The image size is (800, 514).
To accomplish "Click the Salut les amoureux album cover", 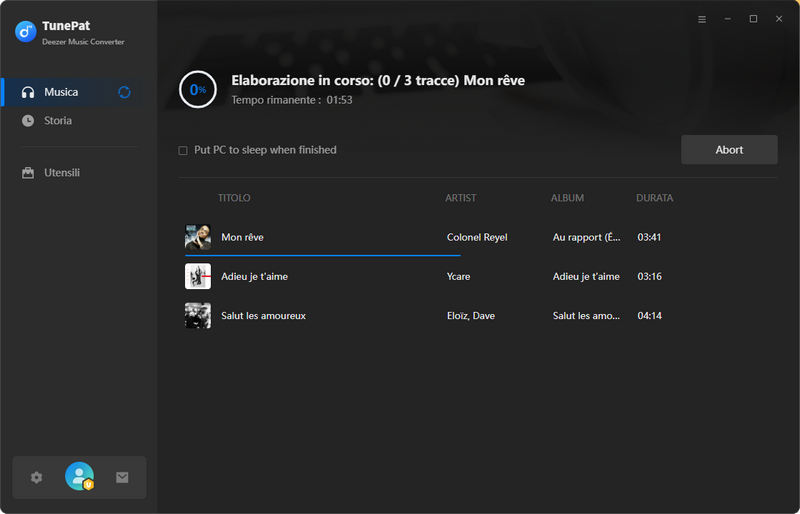I will (198, 315).
